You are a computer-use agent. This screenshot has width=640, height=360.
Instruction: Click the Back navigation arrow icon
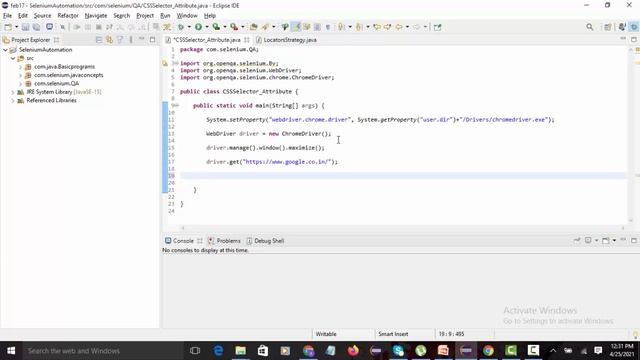[x=399, y=27]
